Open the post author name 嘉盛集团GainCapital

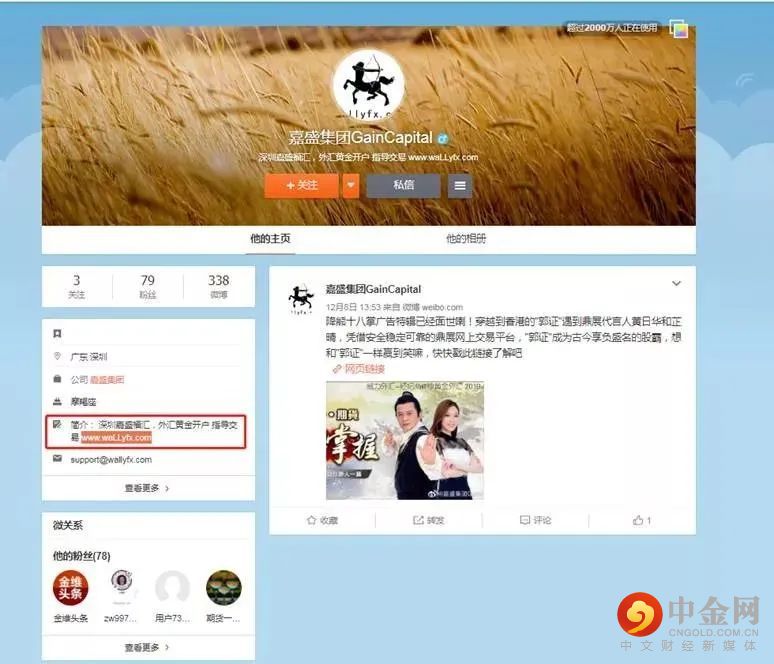[373, 289]
